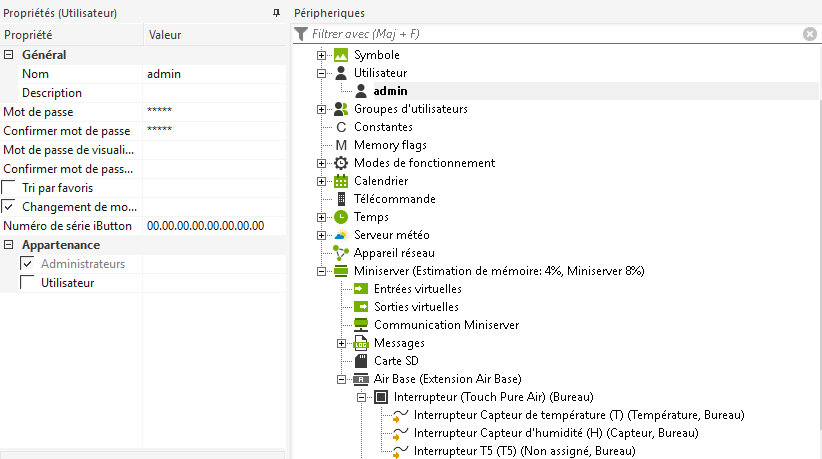
Task: Edit Confirmer mot de passe value
Action: (x=214, y=130)
